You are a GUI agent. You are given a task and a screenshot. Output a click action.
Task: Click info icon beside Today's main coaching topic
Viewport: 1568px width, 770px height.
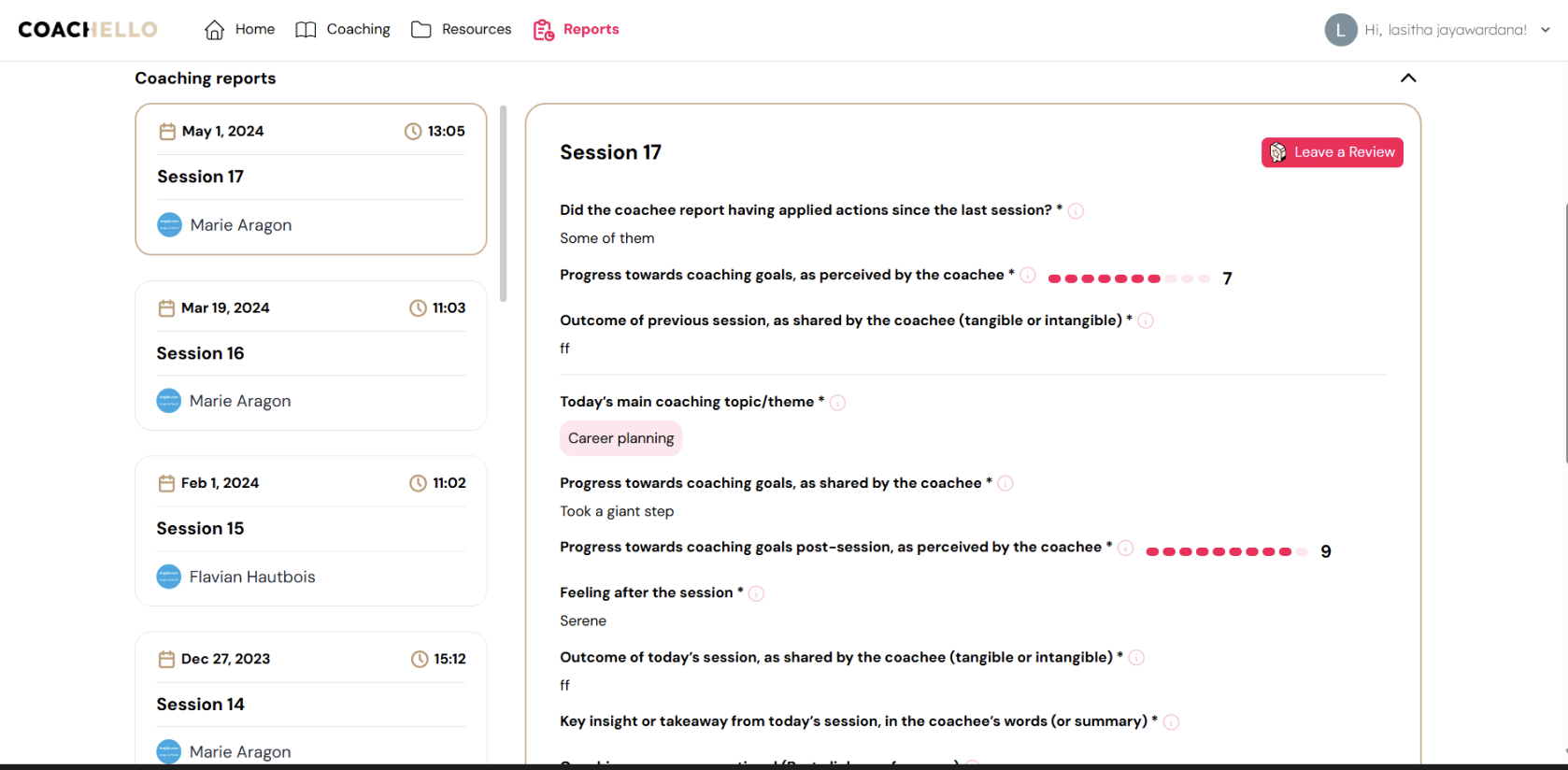point(837,403)
